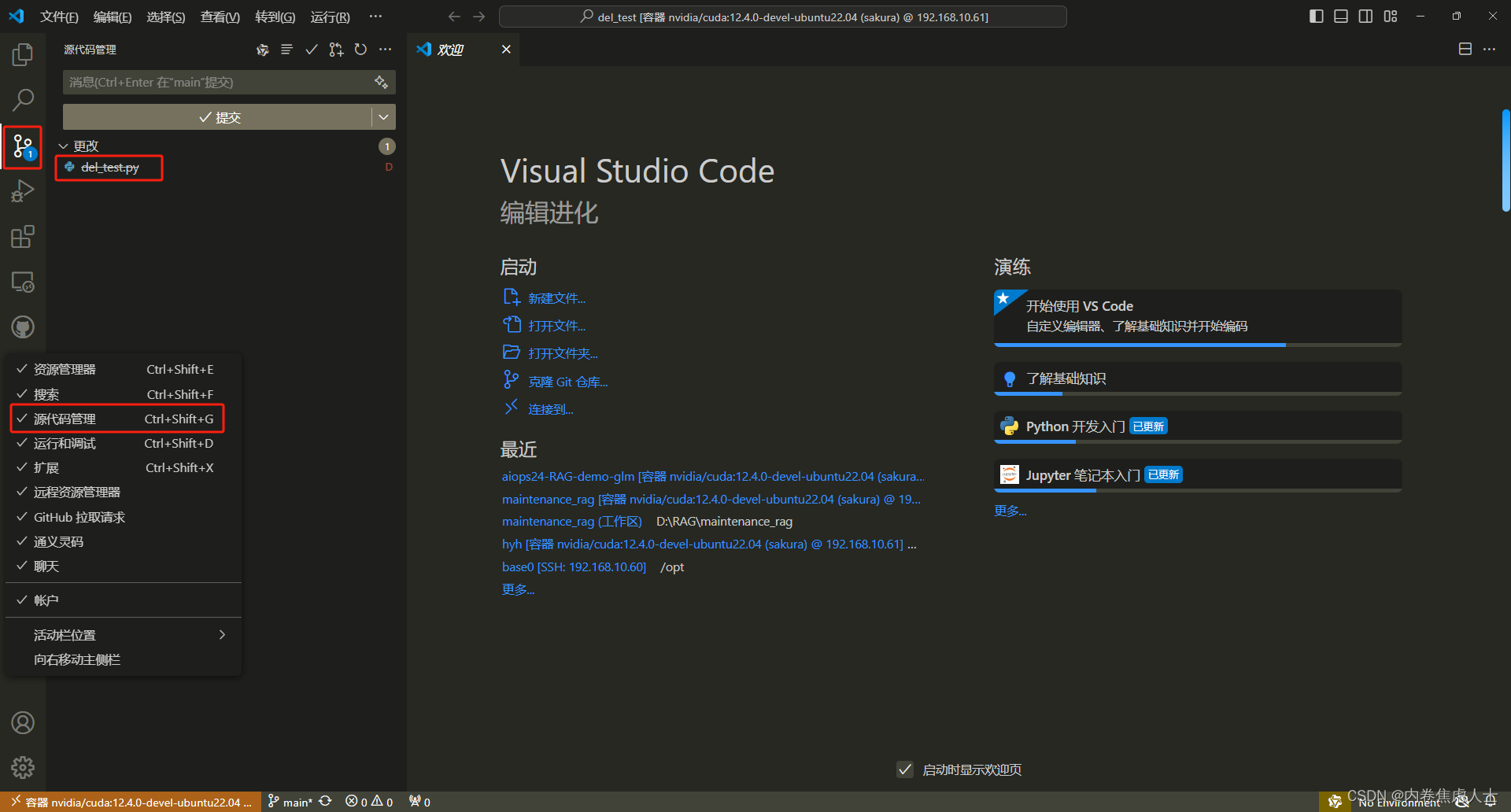Toggle primary side bar layout icon
Image resolution: width=1511 pixels, height=812 pixels.
pyautogui.click(x=1317, y=17)
